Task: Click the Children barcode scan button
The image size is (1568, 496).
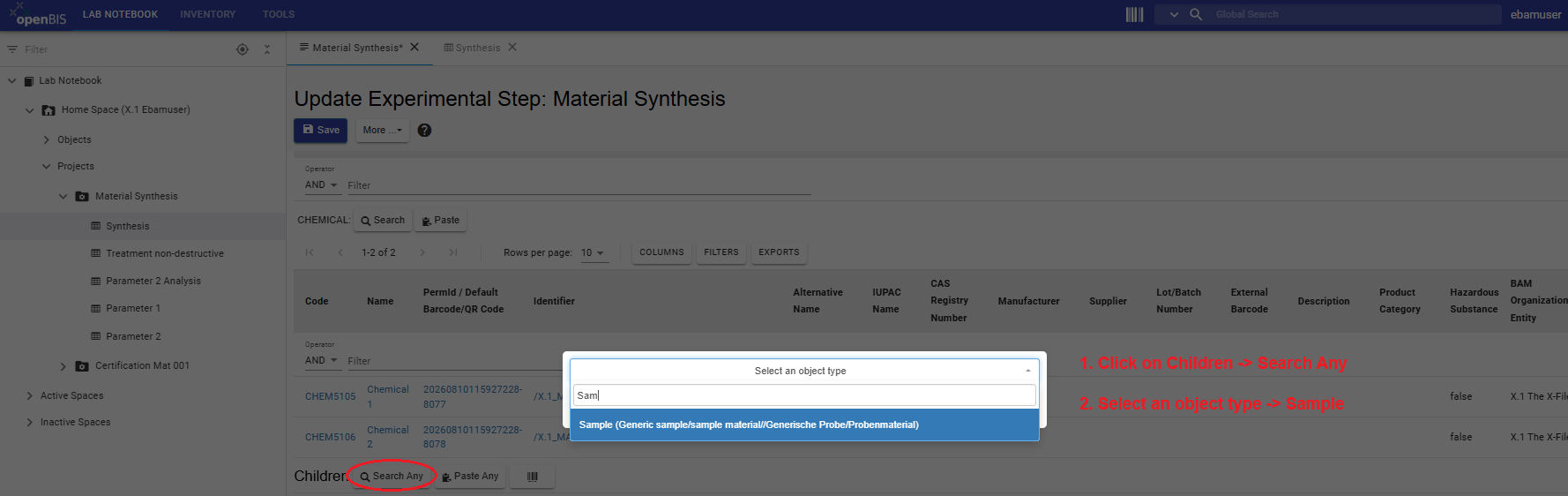Action: (x=533, y=476)
